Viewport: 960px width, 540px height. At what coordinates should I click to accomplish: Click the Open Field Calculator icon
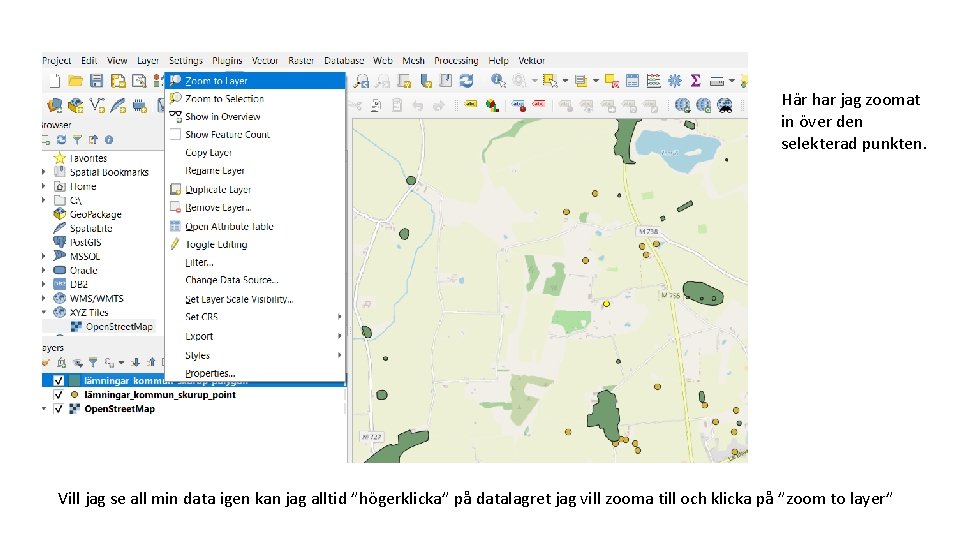(x=653, y=81)
